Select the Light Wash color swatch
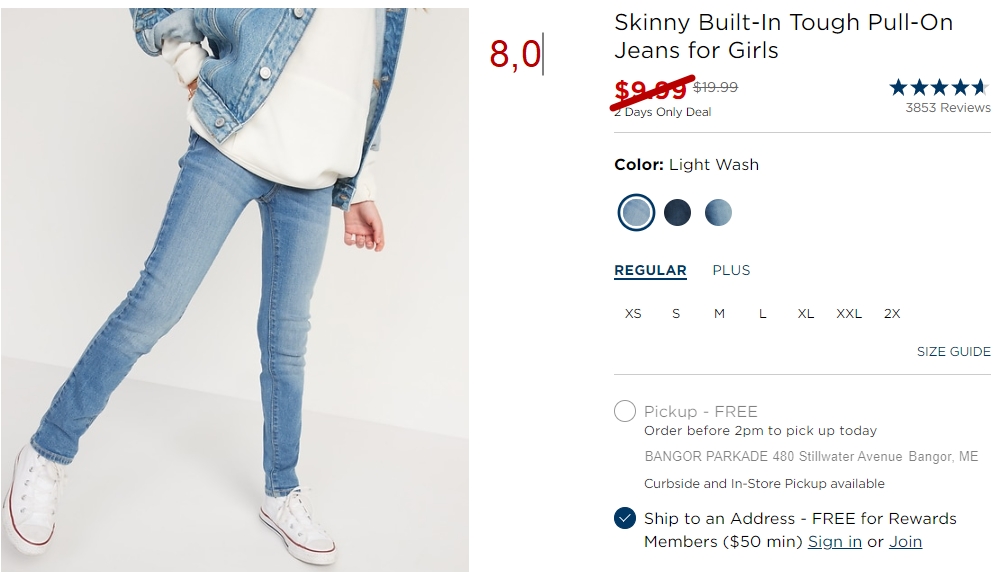Viewport: 1003px width, 572px height. point(636,212)
